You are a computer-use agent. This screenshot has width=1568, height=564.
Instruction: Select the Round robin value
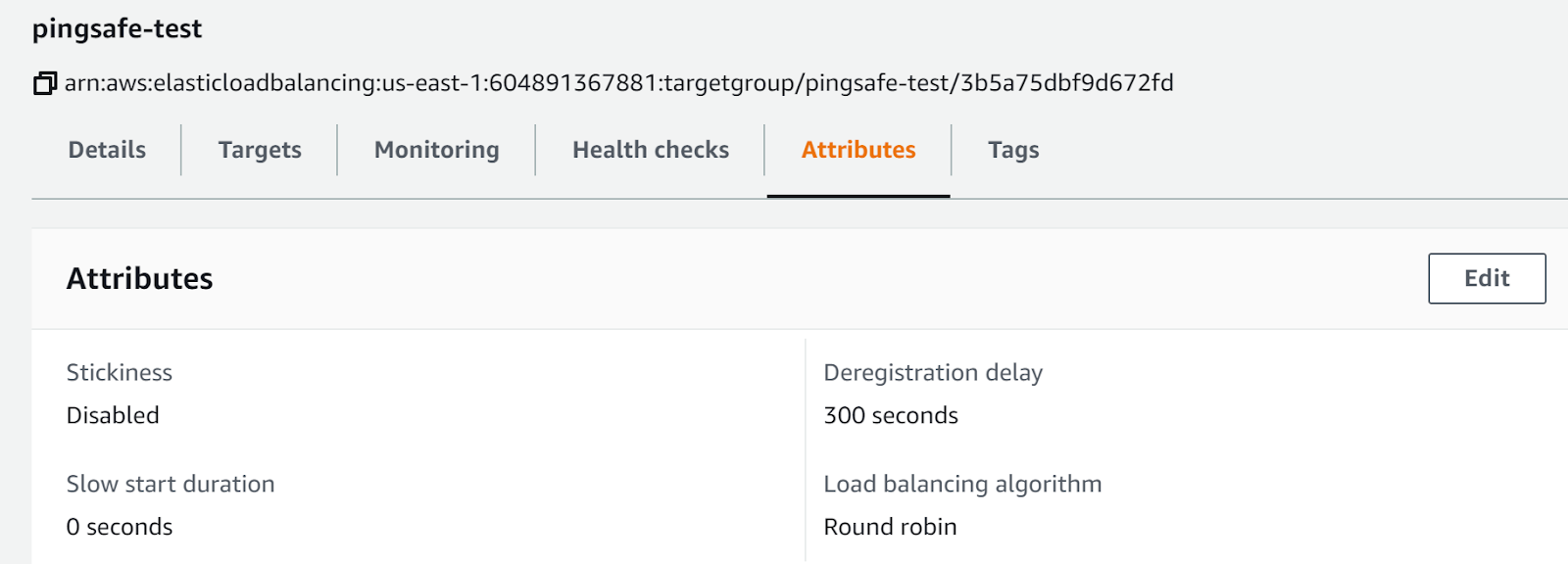890,527
